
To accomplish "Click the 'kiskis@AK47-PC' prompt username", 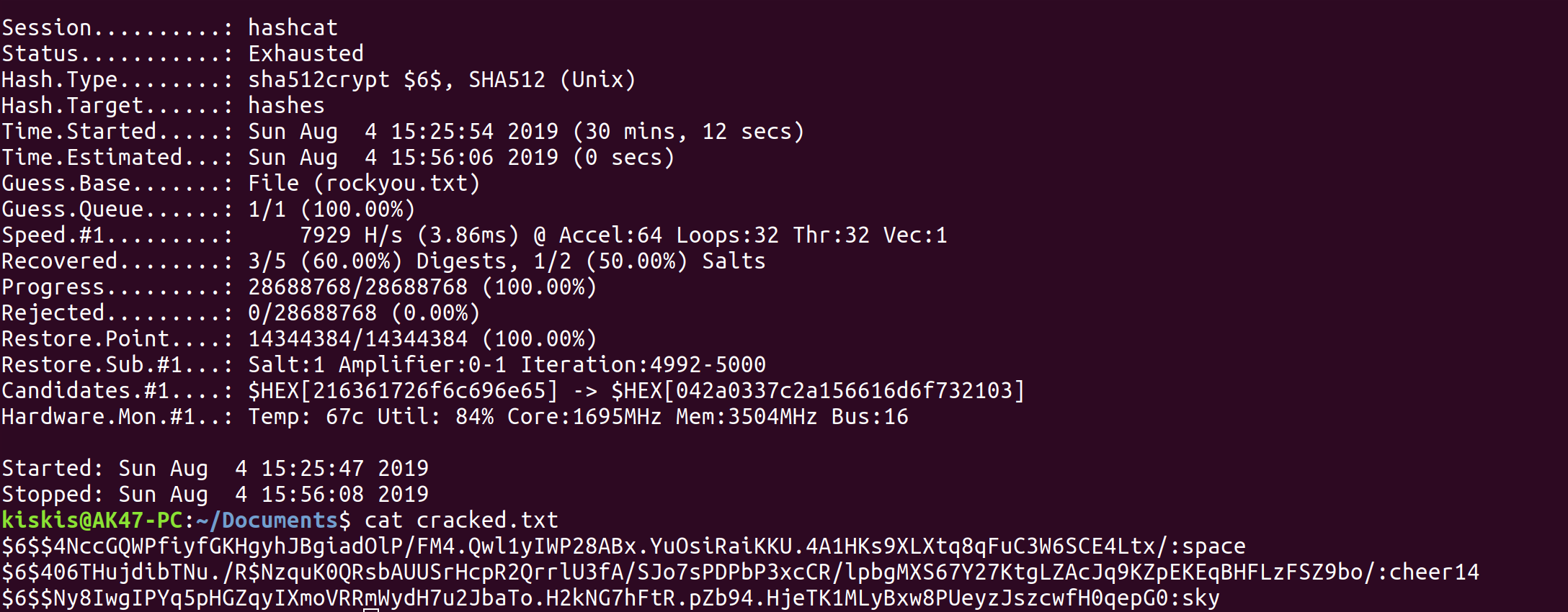I will point(92,521).
